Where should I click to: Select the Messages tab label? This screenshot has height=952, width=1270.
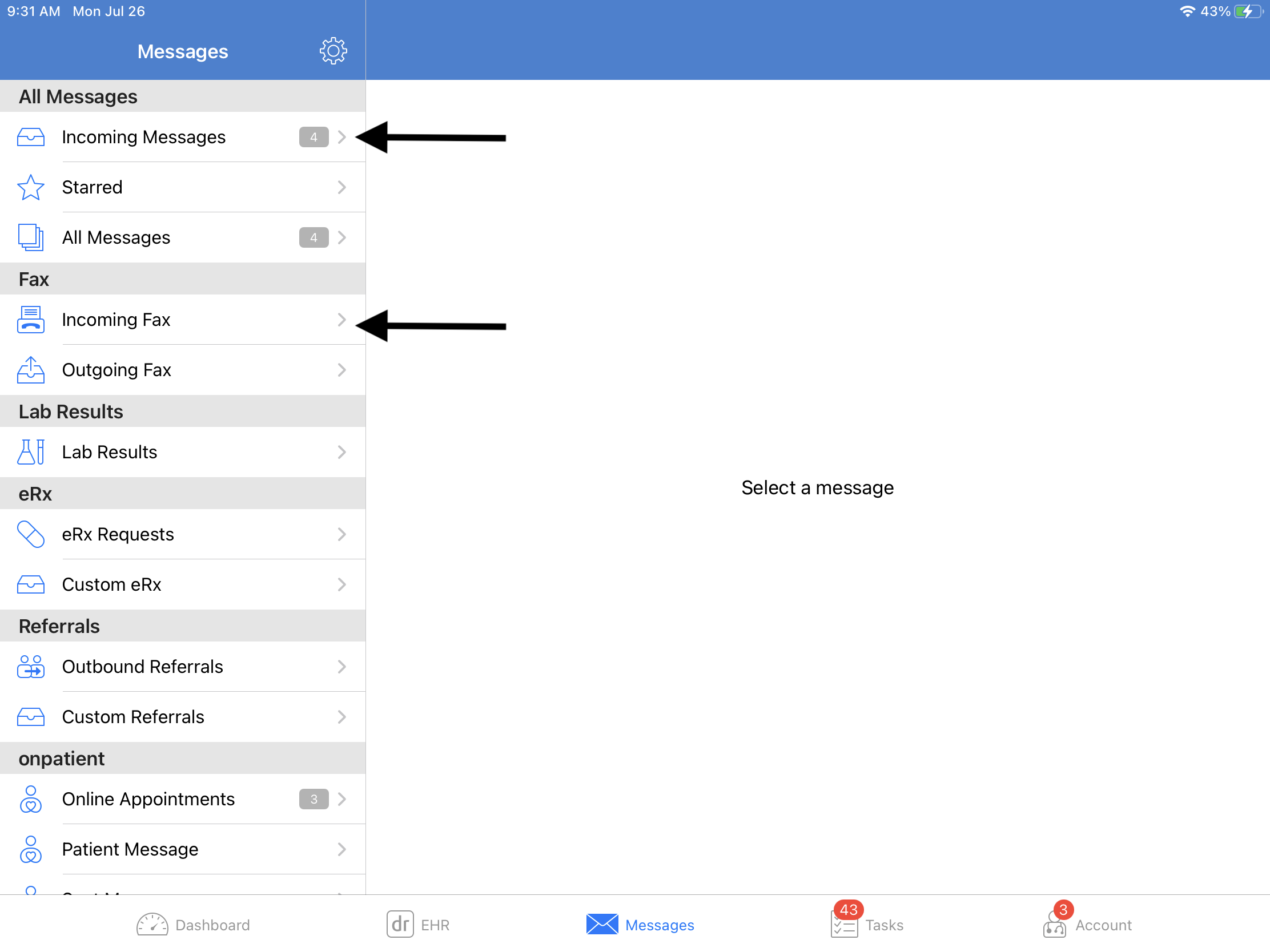click(659, 925)
